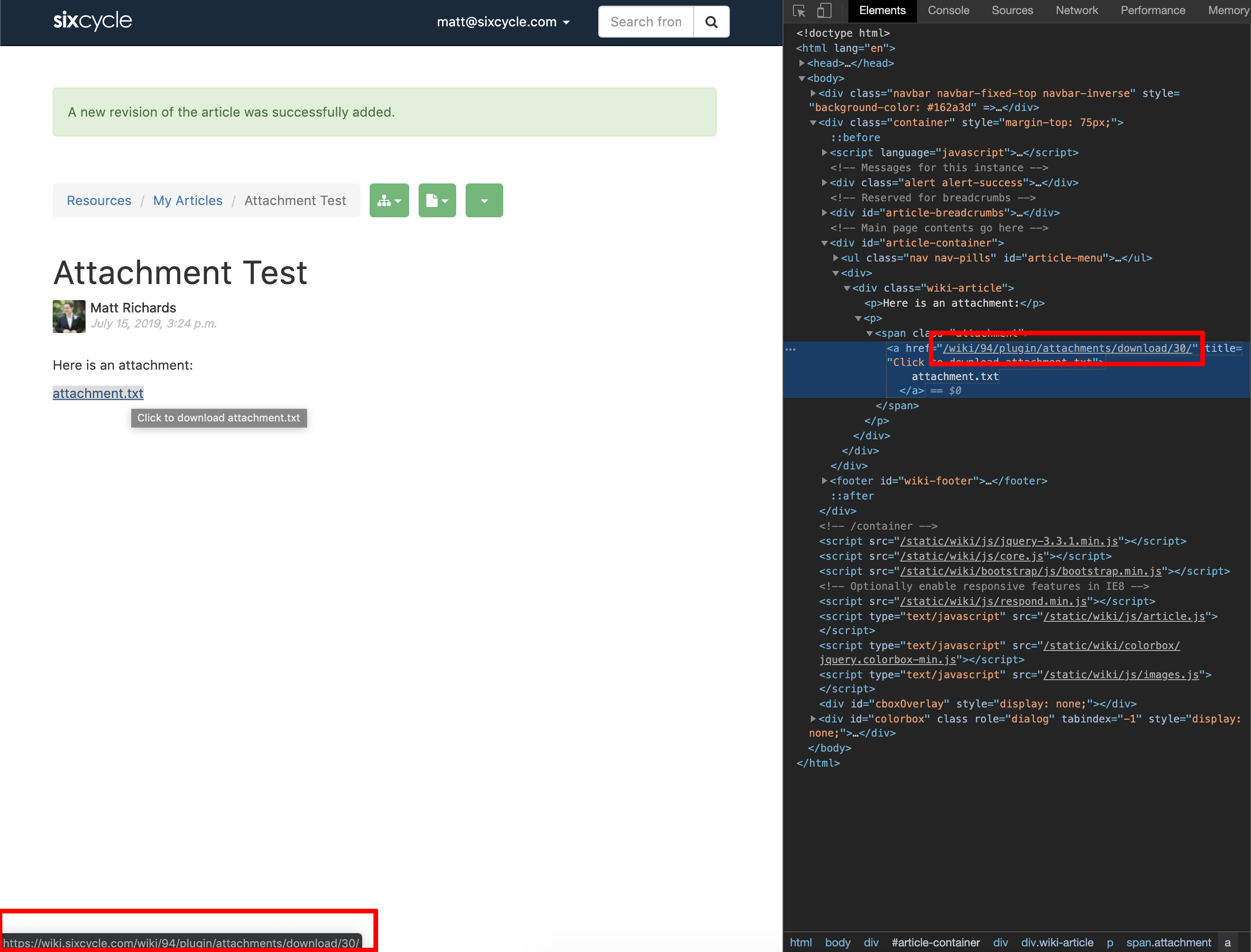Download the attachment.txt link

pyautogui.click(x=97, y=393)
